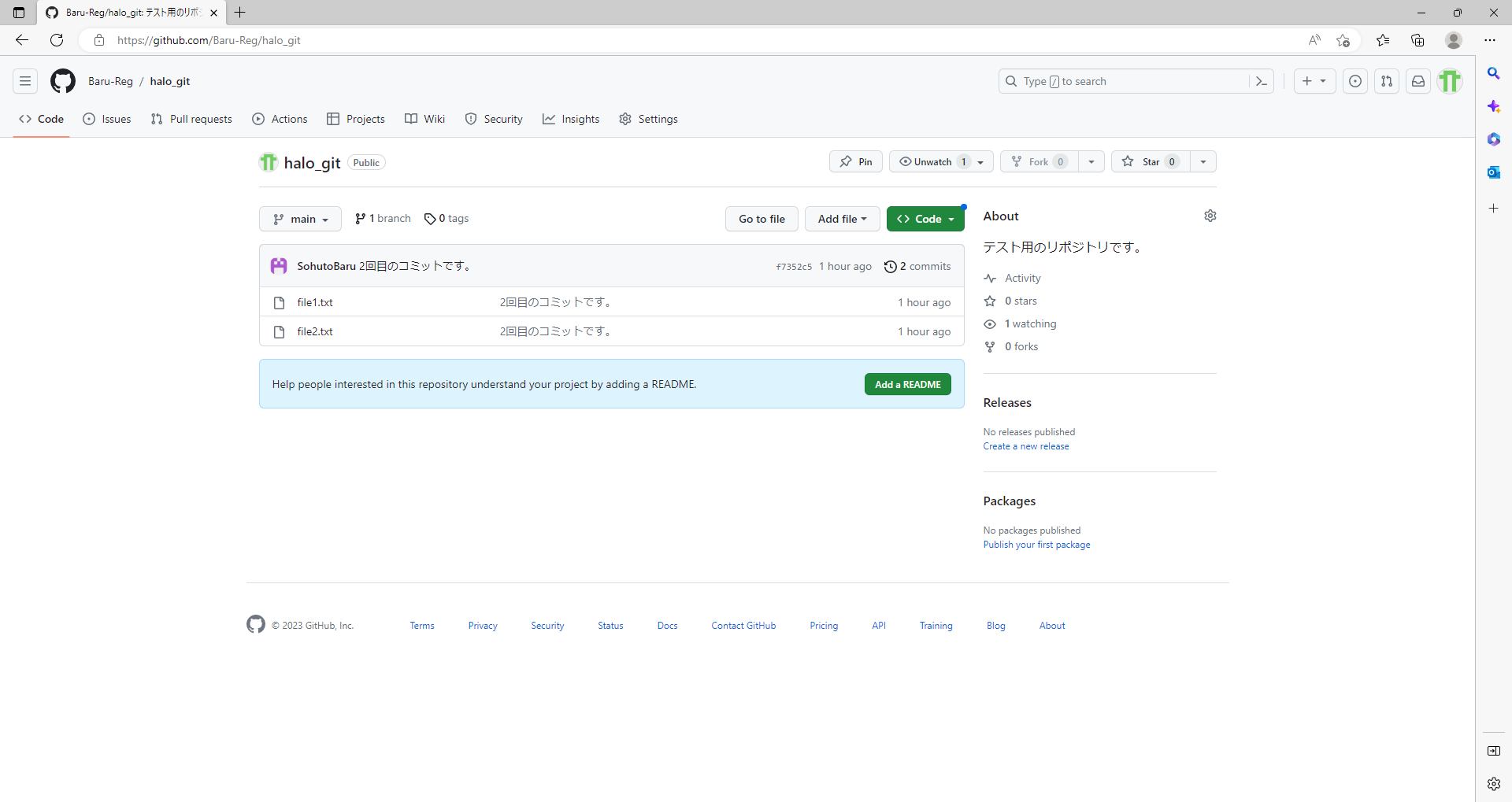View the 0 tags link
The height and width of the screenshot is (802, 1512).
[447, 219]
